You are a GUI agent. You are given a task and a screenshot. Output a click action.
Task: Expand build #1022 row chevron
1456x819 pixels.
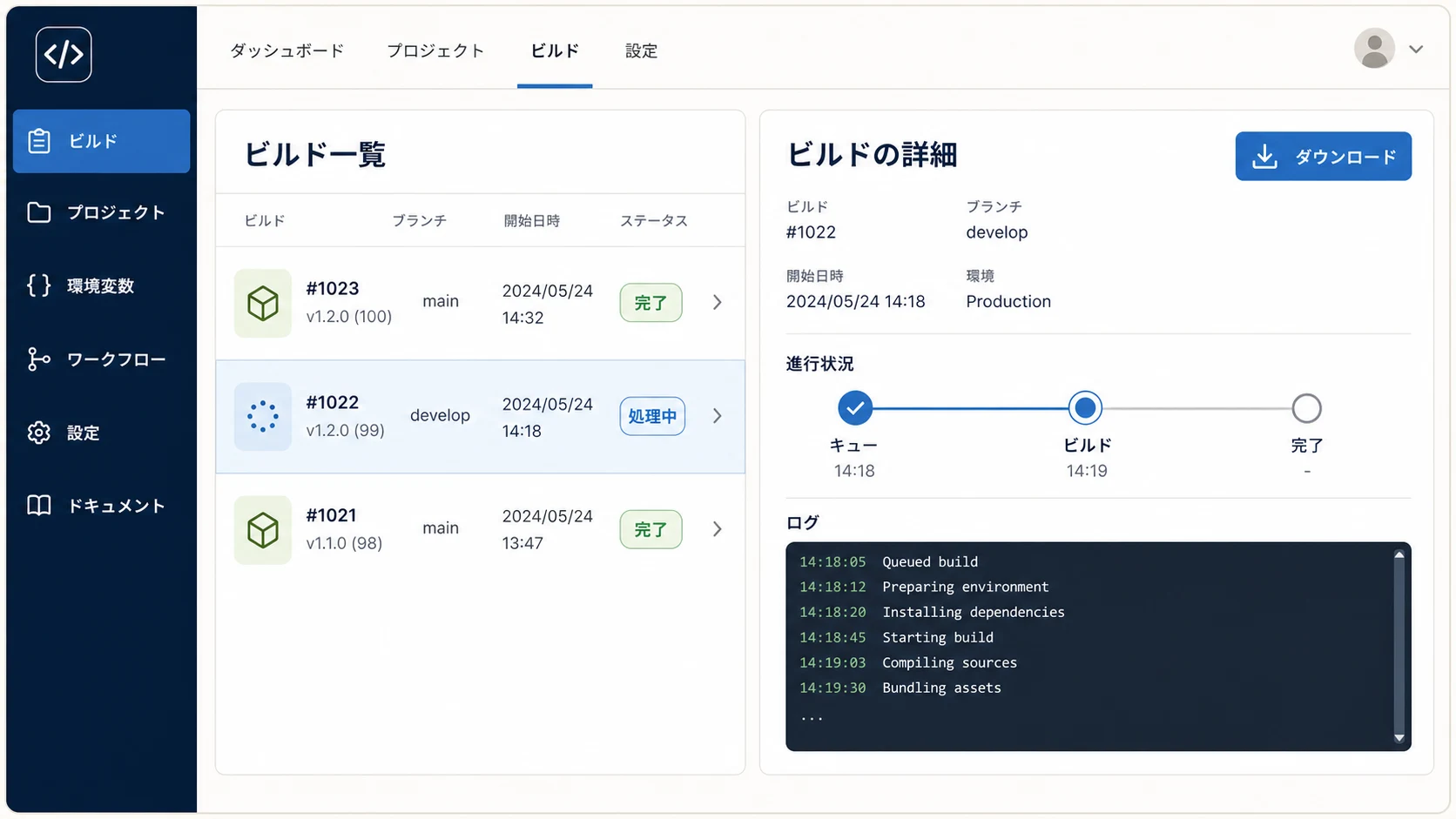tap(718, 416)
